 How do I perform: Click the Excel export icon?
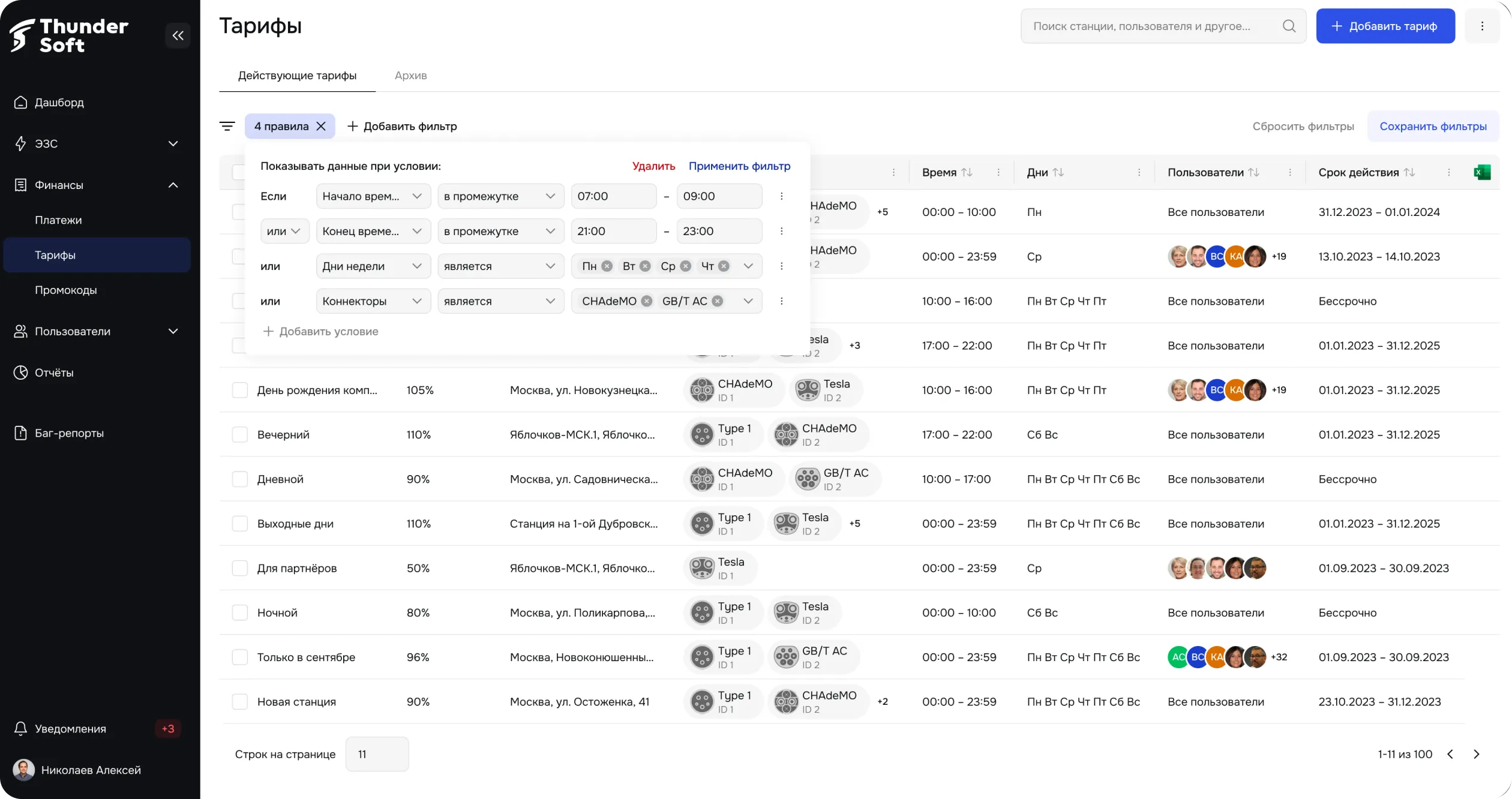pos(1481,173)
